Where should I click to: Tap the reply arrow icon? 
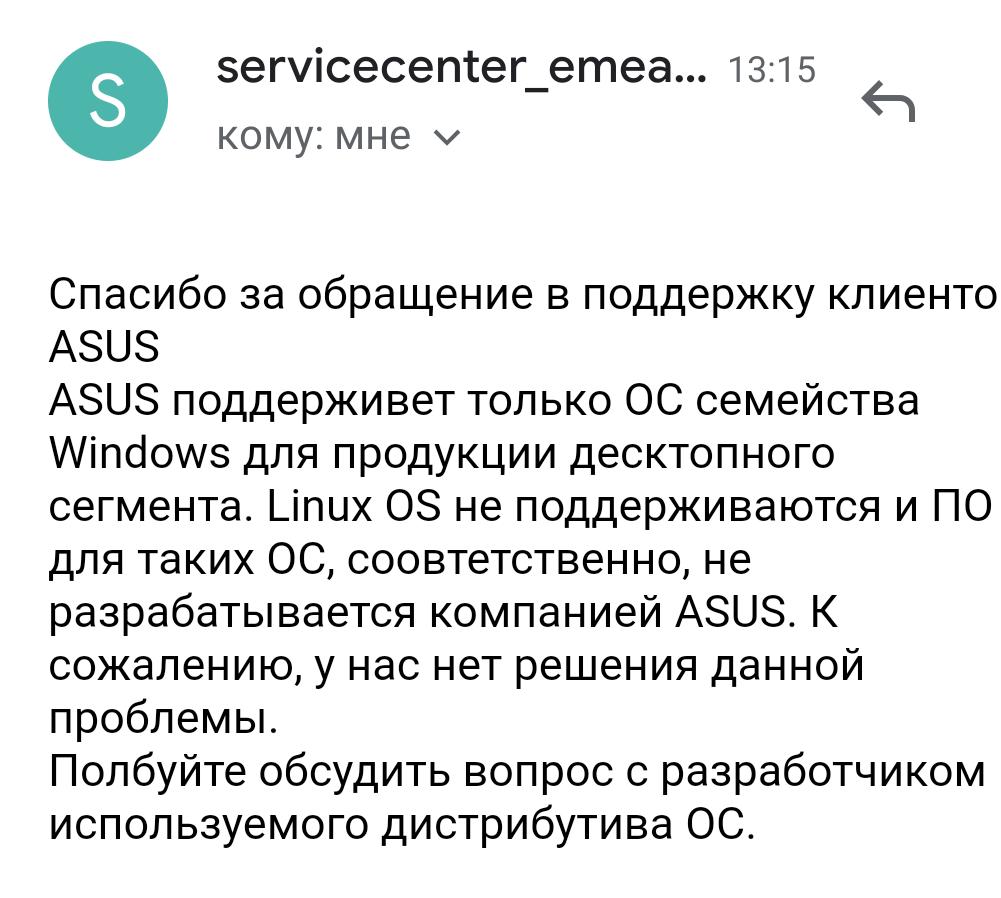[x=888, y=101]
